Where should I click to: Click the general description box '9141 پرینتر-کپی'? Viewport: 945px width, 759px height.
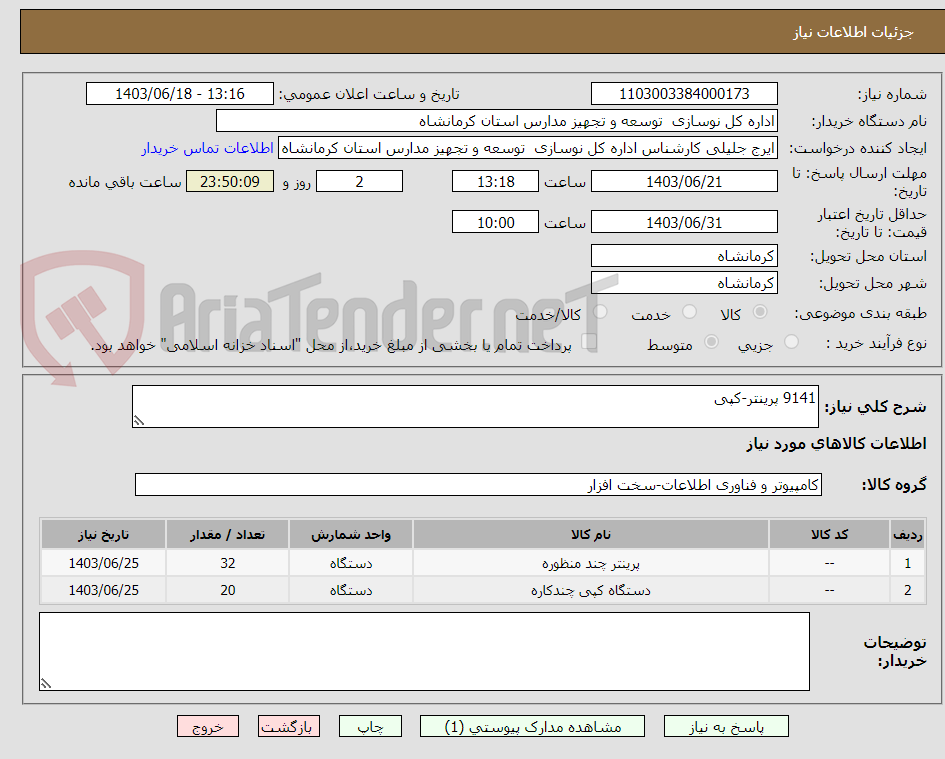(476, 407)
